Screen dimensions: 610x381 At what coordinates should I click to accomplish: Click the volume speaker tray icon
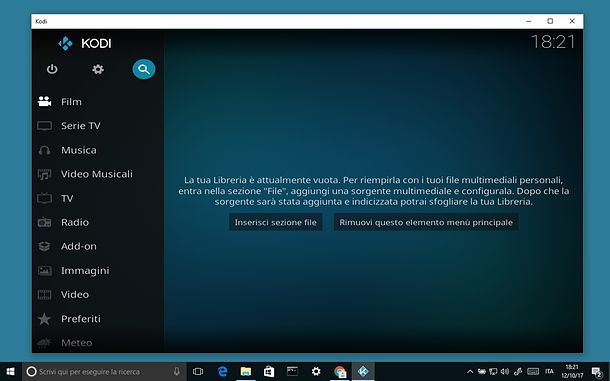tap(505, 372)
